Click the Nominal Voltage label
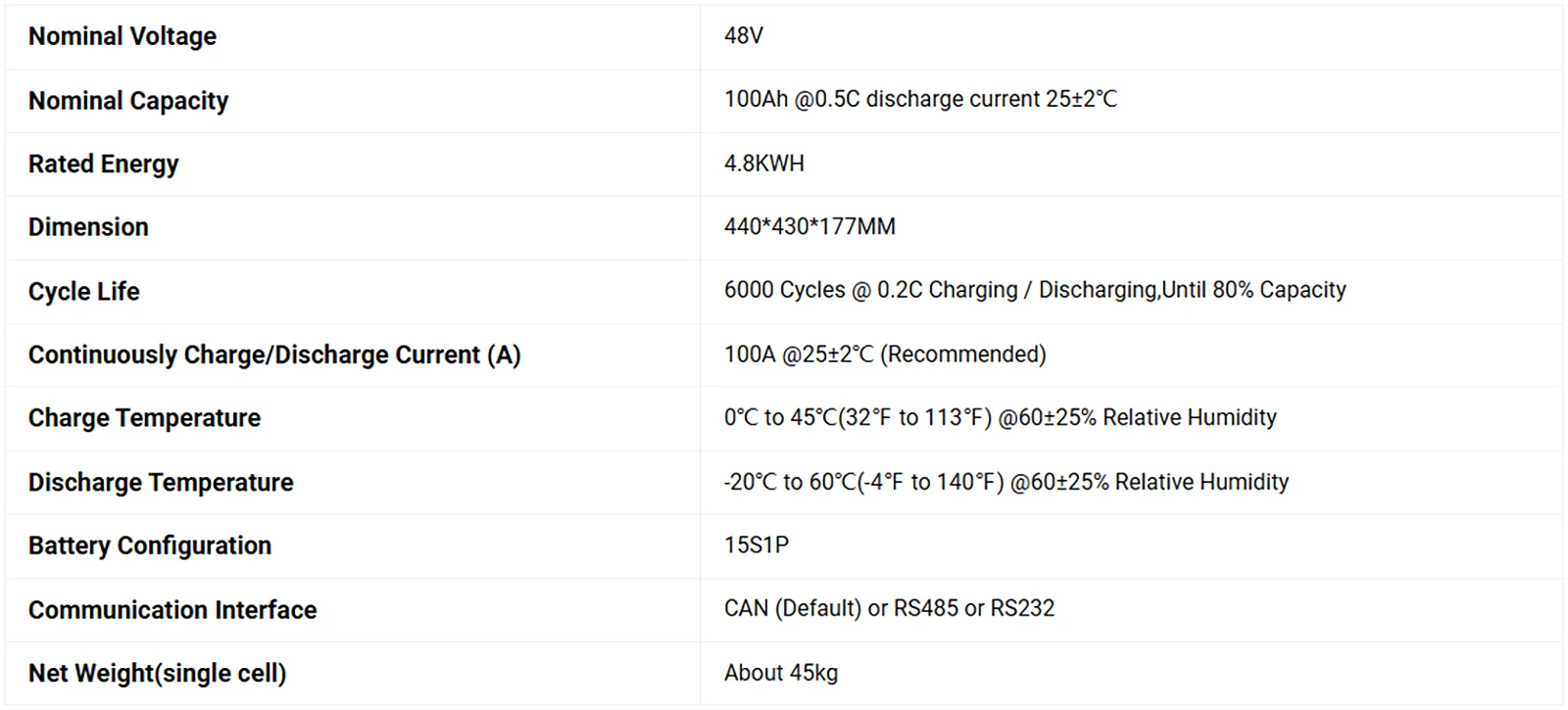The height and width of the screenshot is (710, 1568). pyautogui.click(x=122, y=36)
